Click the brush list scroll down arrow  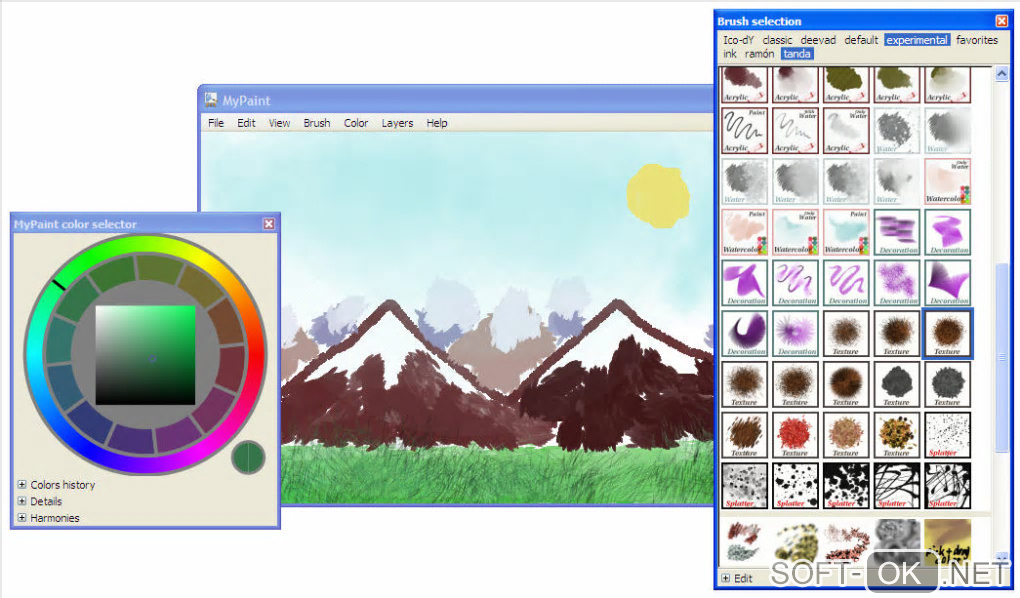click(1002, 558)
